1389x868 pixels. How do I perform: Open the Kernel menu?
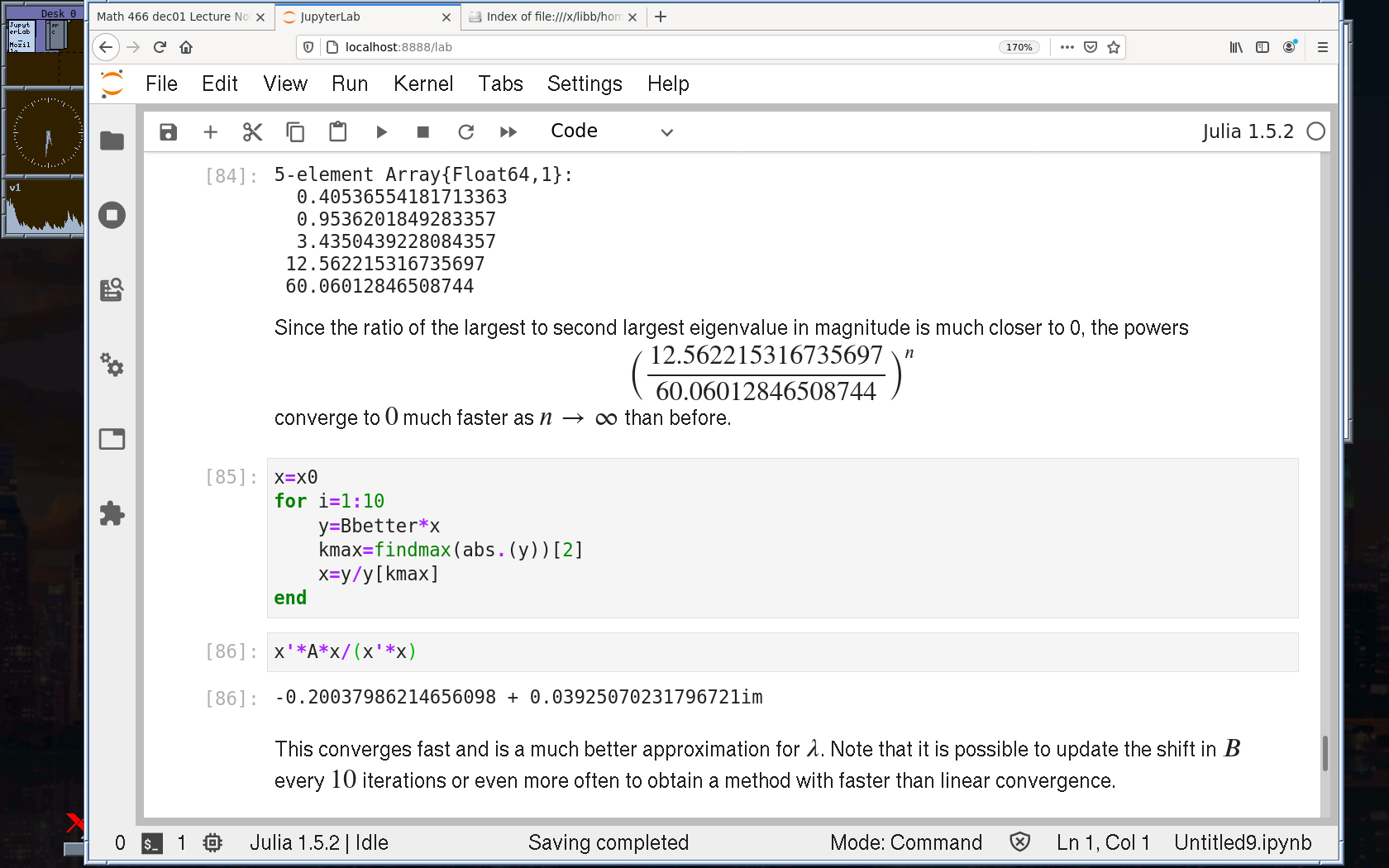(423, 83)
